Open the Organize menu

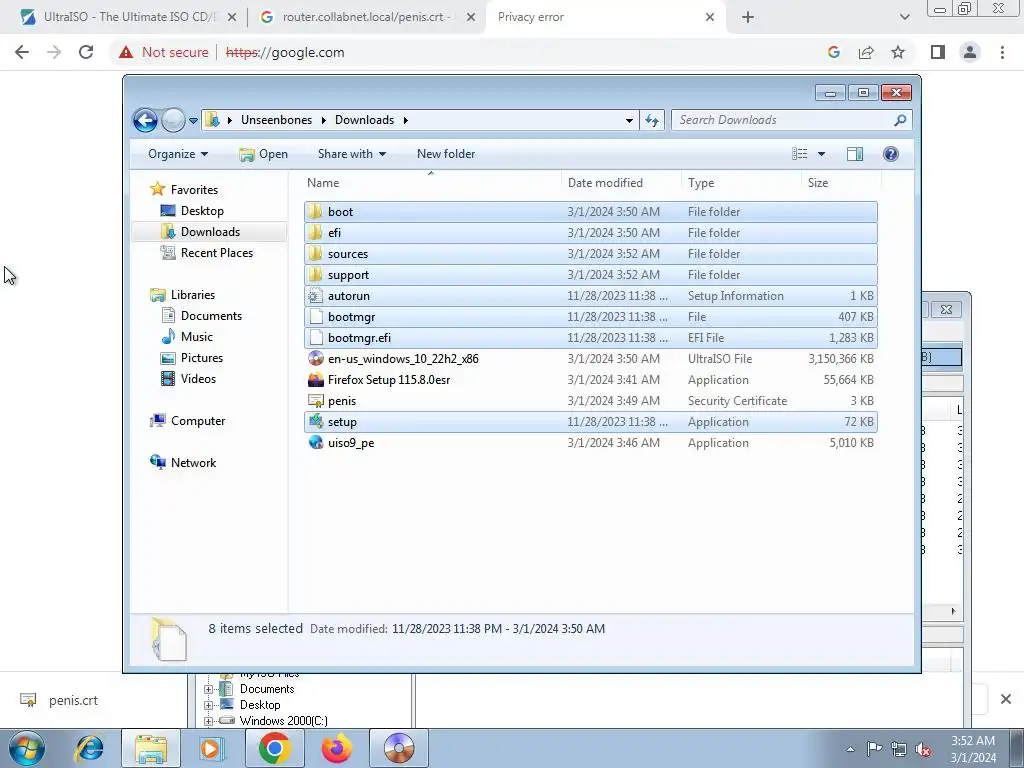178,154
